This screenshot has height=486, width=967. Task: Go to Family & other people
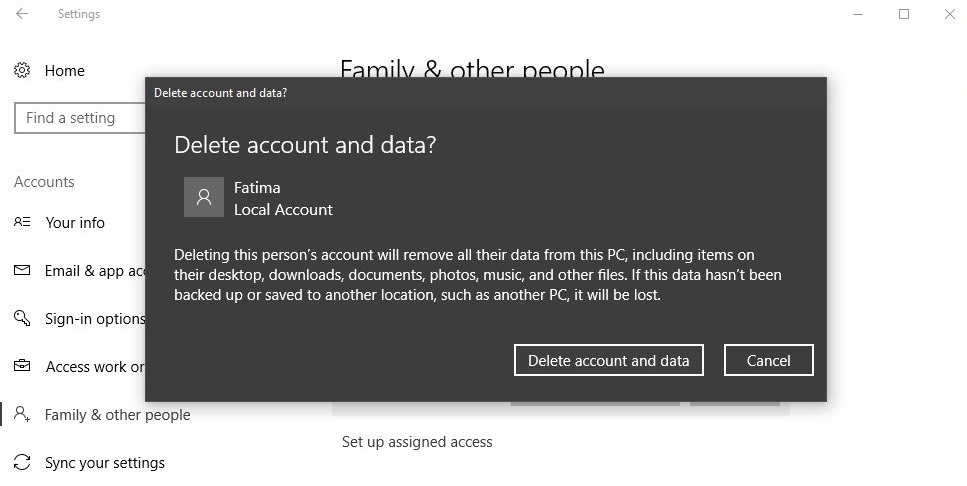(x=118, y=415)
